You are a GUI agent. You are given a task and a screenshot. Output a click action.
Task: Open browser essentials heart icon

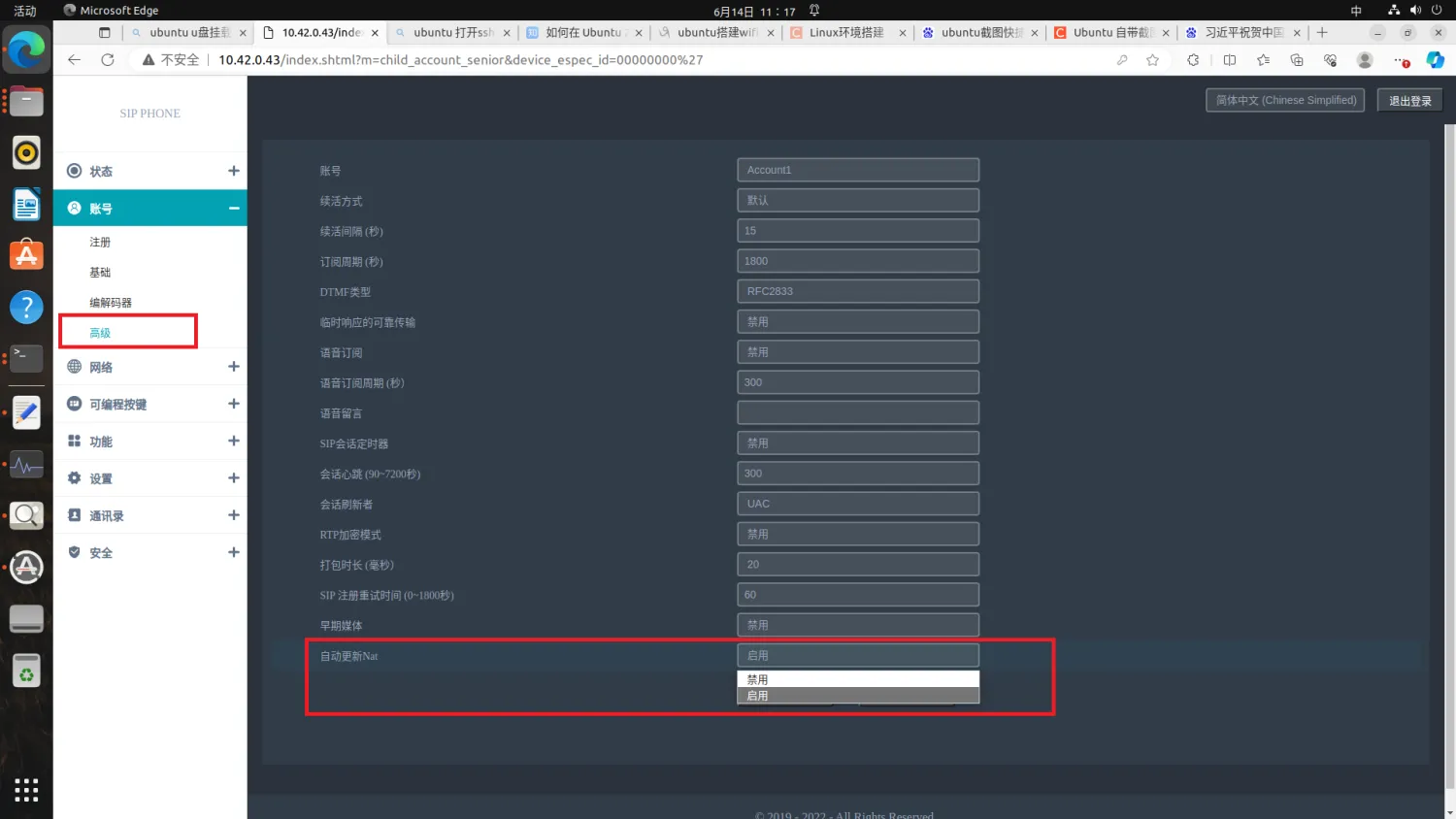[1330, 60]
